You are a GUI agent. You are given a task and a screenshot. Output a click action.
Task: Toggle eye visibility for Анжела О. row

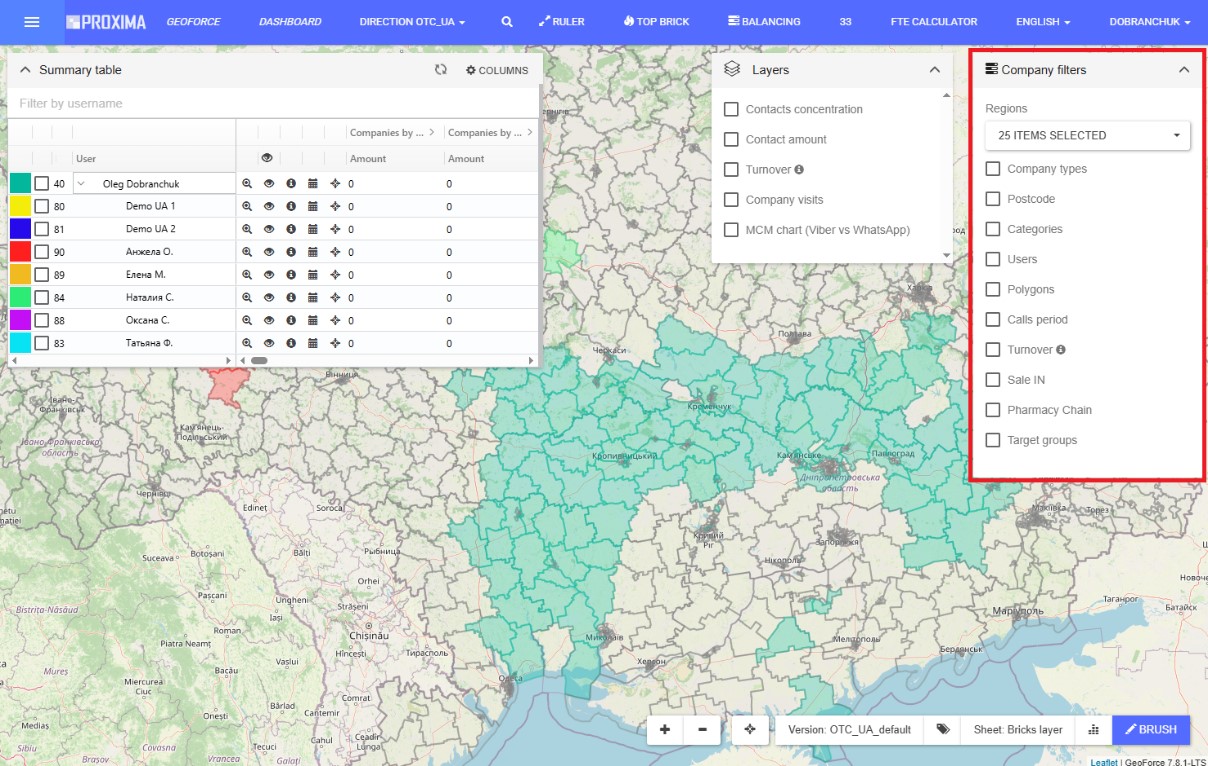pyautogui.click(x=269, y=253)
